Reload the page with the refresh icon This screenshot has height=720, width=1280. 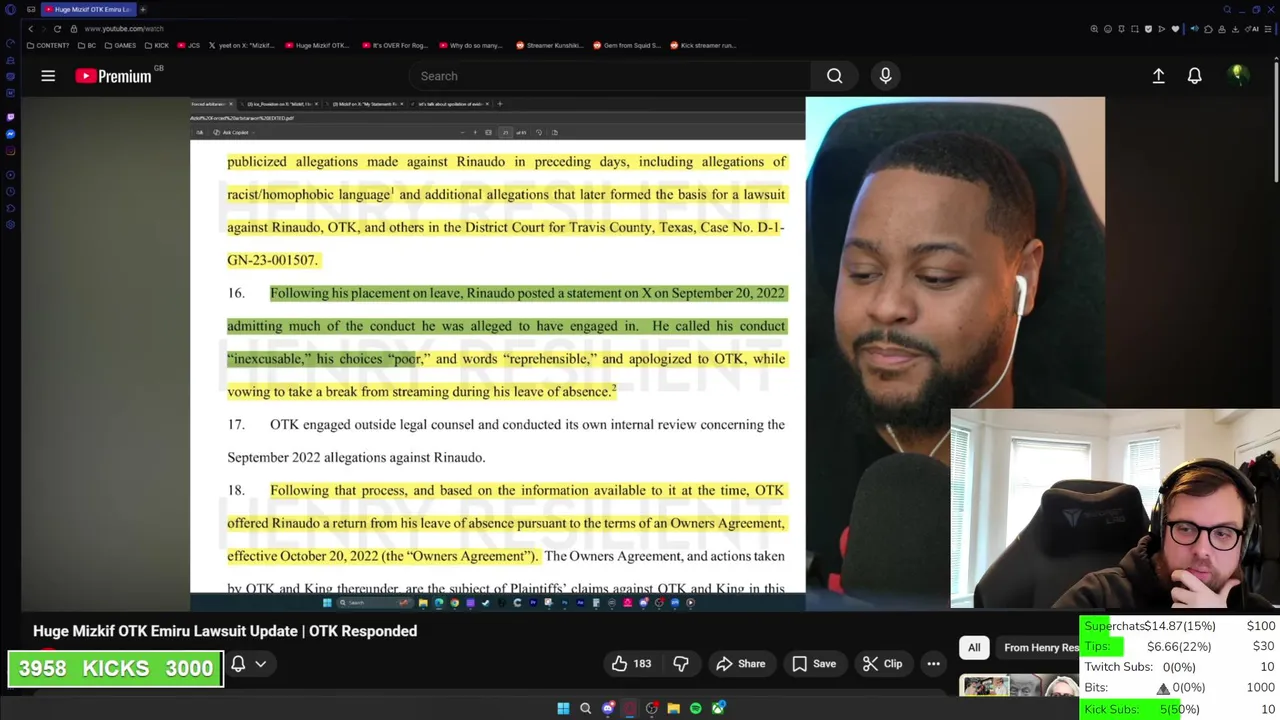coord(57,29)
